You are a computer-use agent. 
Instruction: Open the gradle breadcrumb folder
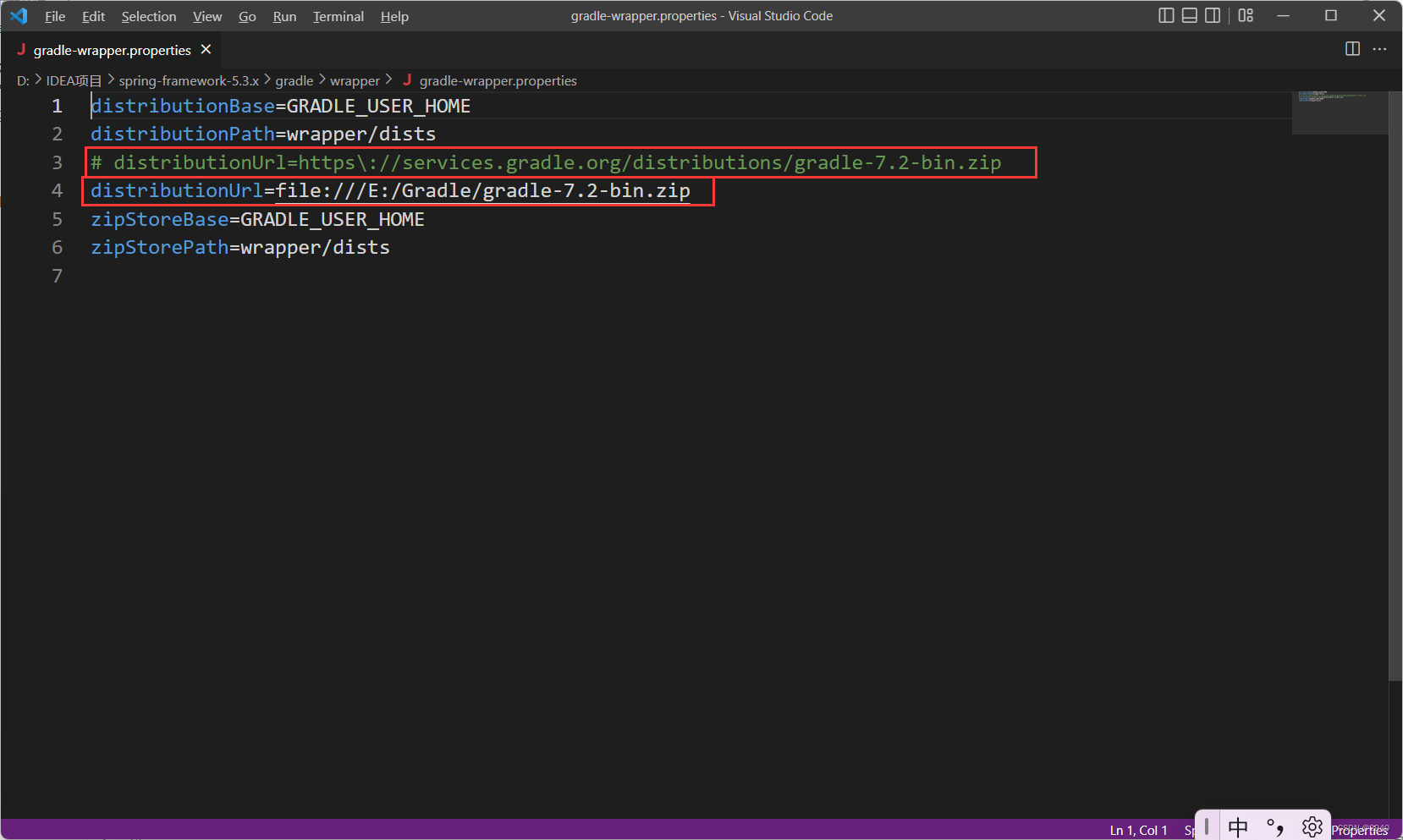[x=294, y=80]
